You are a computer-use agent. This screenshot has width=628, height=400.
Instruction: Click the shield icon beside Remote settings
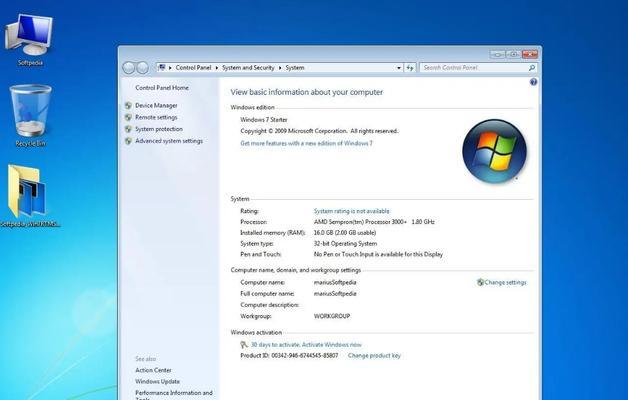click(x=128, y=117)
